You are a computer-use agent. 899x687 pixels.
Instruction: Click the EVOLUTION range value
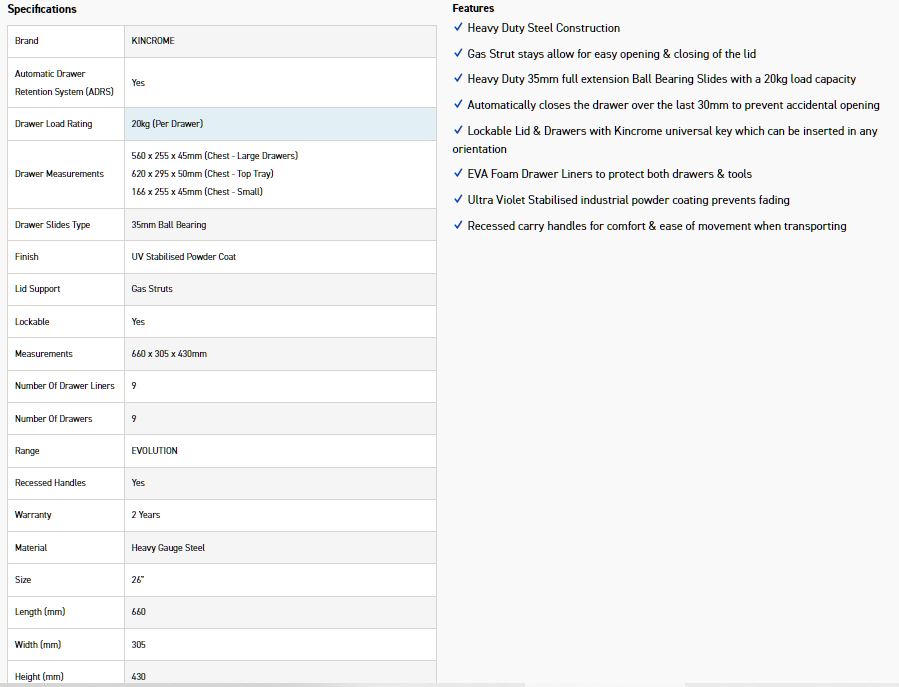(154, 451)
